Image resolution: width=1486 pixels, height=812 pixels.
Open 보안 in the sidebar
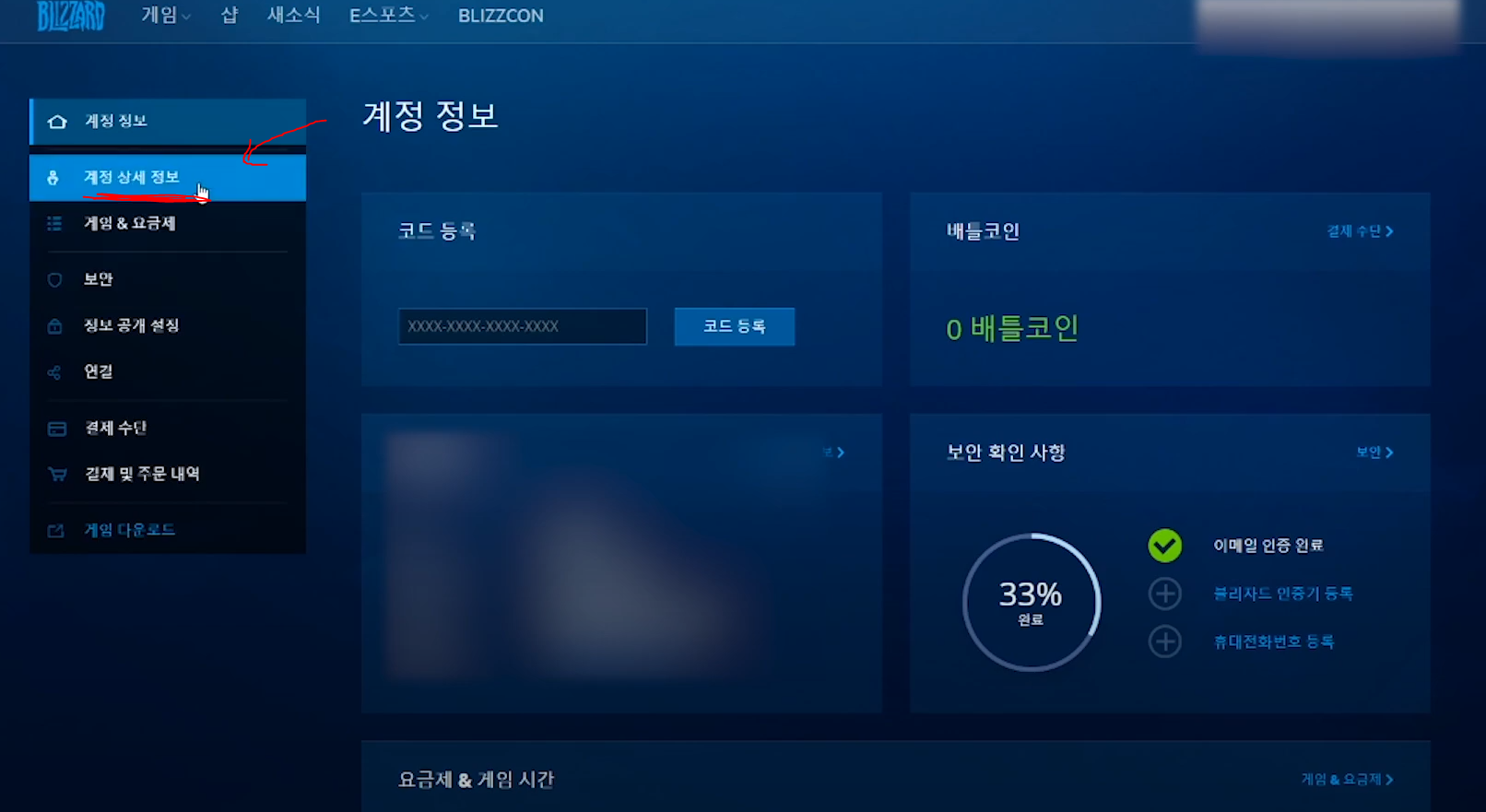pos(168,279)
